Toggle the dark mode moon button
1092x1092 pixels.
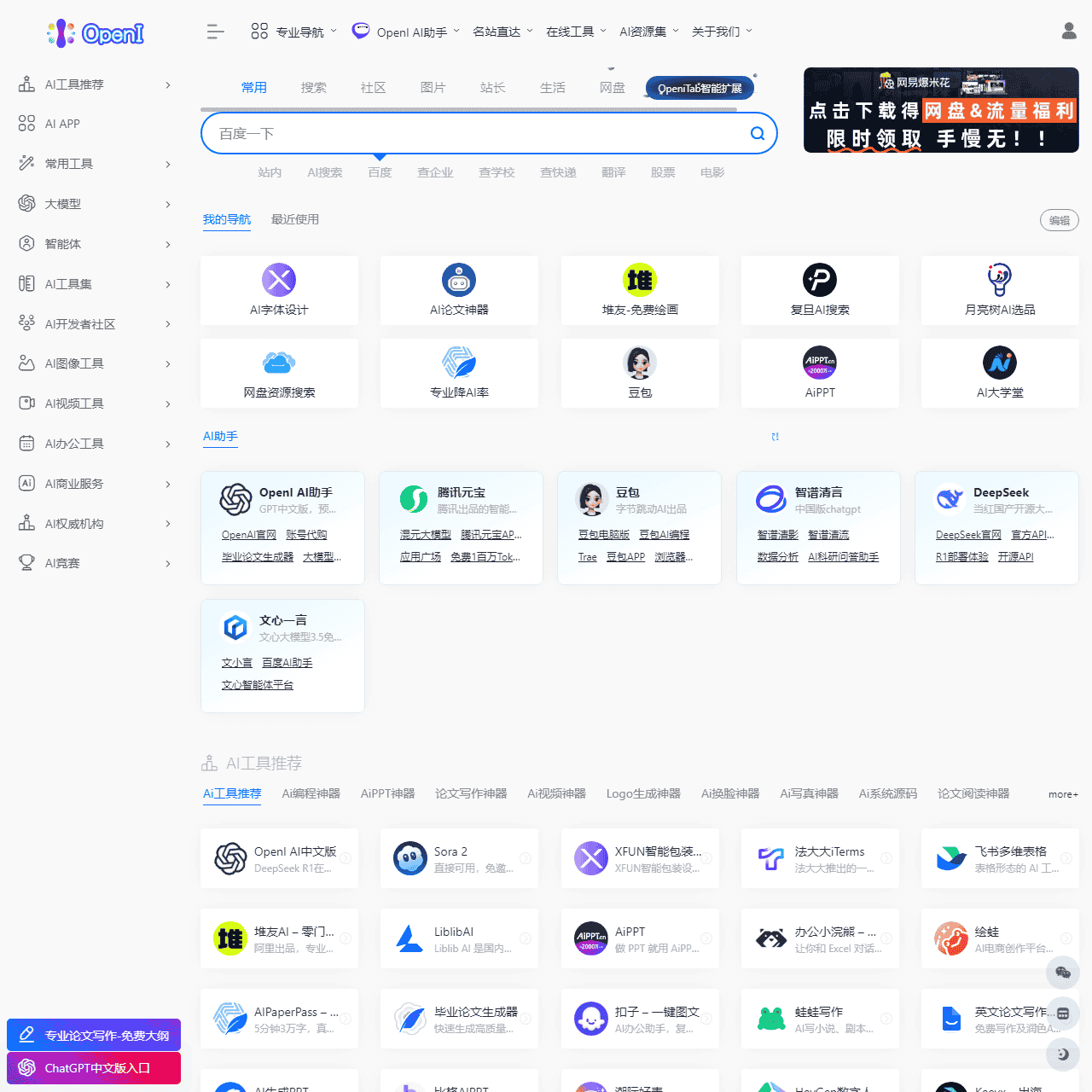[x=1062, y=1054]
